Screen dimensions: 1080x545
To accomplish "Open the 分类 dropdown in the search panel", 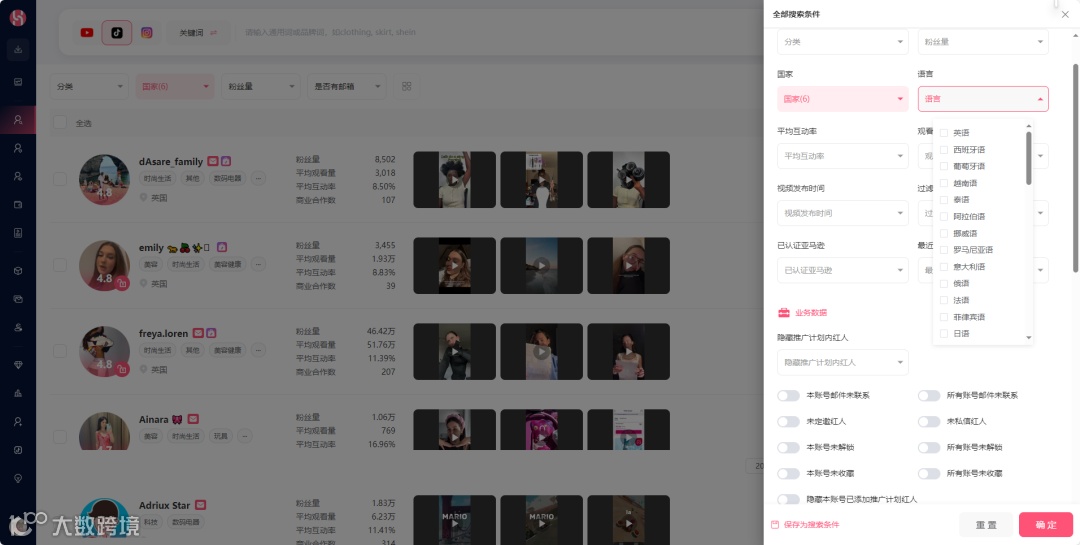I will point(842,42).
